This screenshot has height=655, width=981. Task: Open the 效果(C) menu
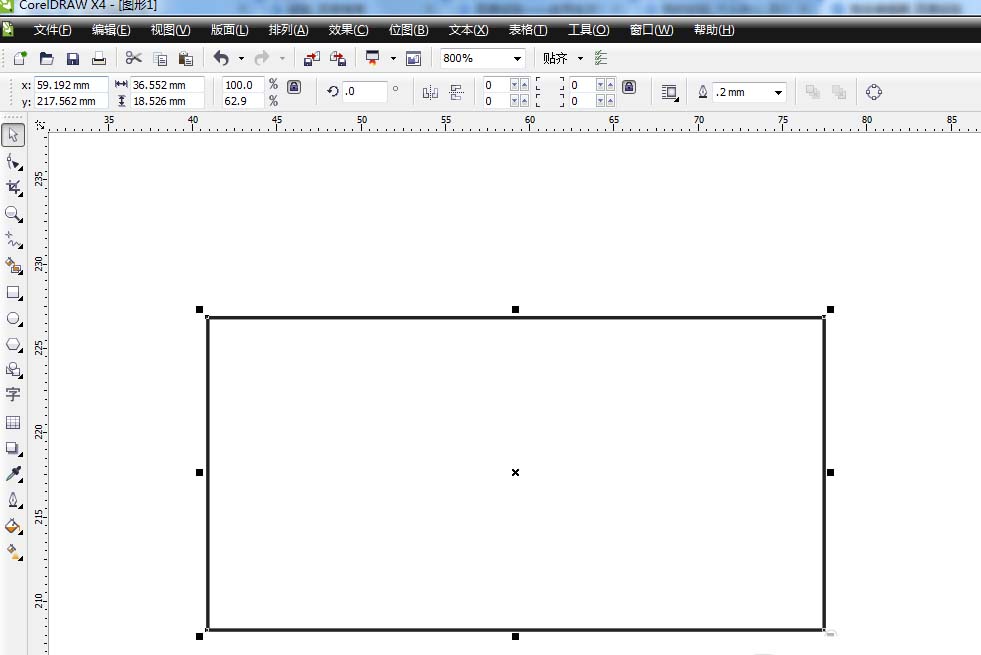pyautogui.click(x=348, y=30)
